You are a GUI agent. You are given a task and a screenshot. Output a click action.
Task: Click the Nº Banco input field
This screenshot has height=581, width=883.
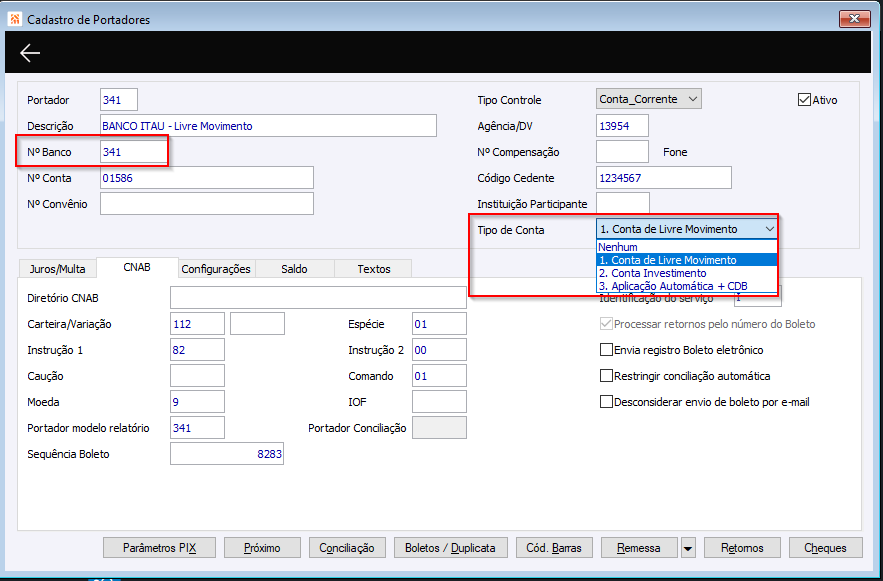133,152
